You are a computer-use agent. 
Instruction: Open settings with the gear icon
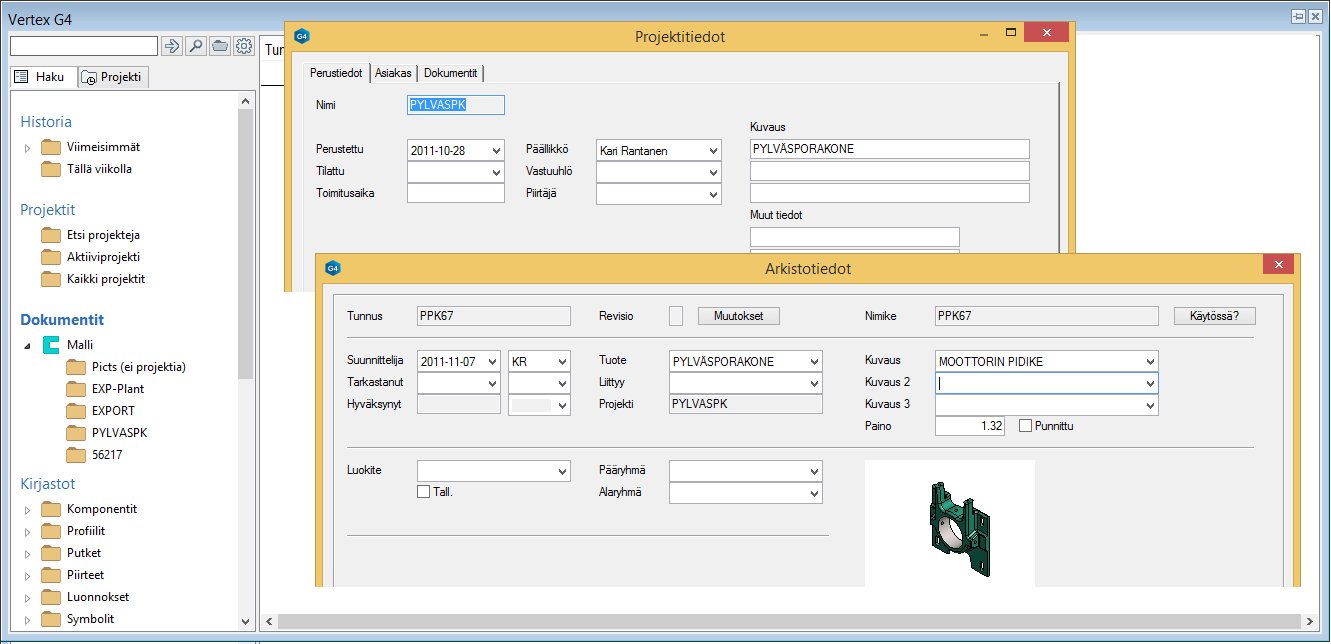pyautogui.click(x=243, y=46)
